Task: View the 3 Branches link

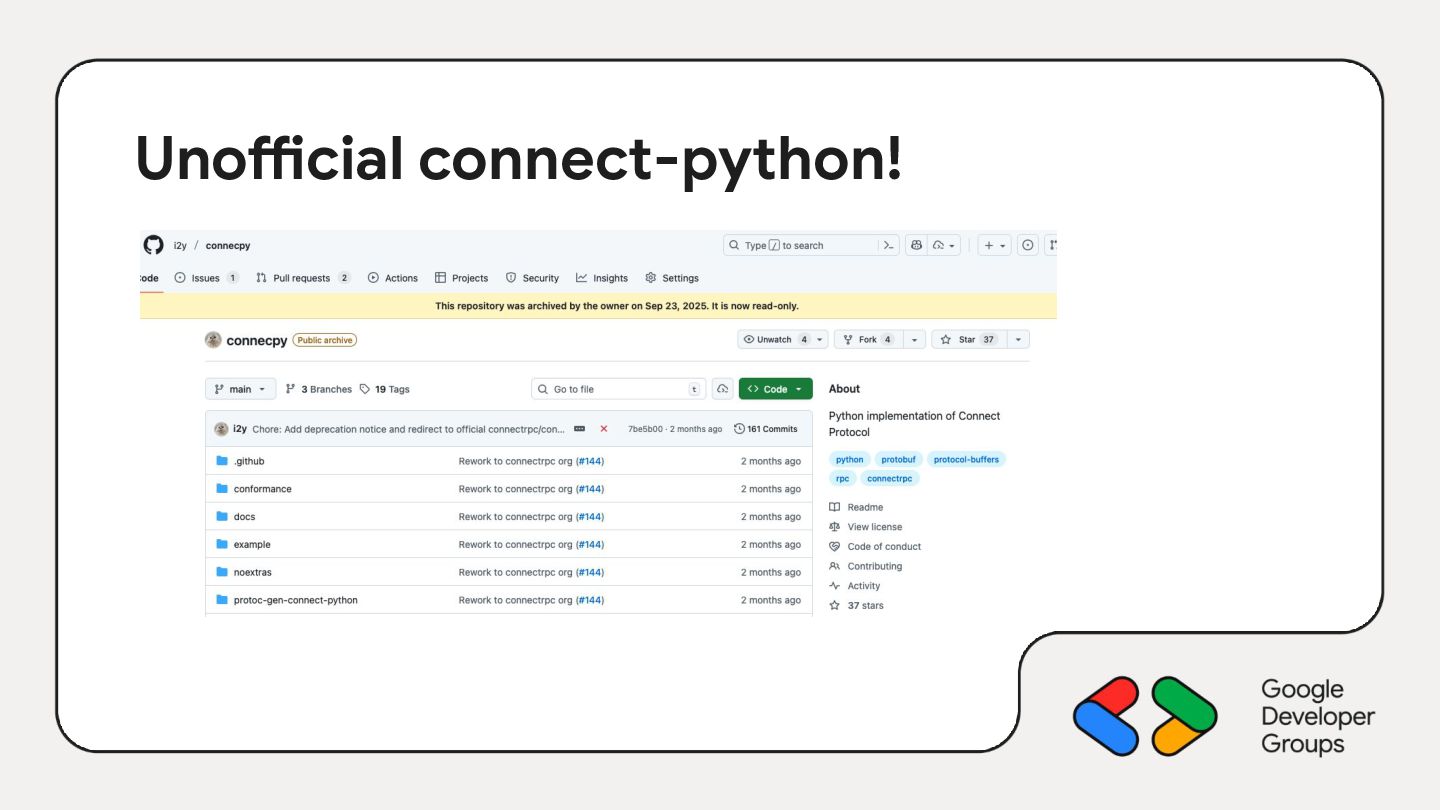Action: coord(319,389)
